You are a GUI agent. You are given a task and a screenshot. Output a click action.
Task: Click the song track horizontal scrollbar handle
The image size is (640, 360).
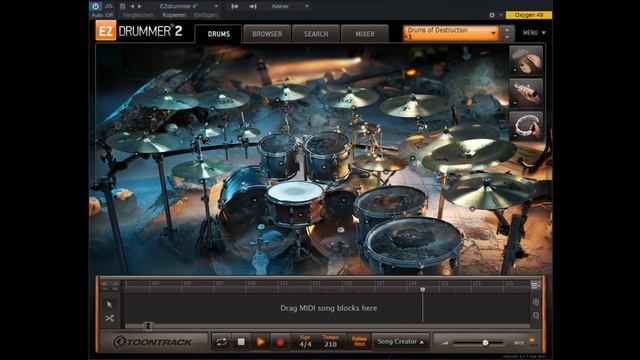tap(148, 326)
